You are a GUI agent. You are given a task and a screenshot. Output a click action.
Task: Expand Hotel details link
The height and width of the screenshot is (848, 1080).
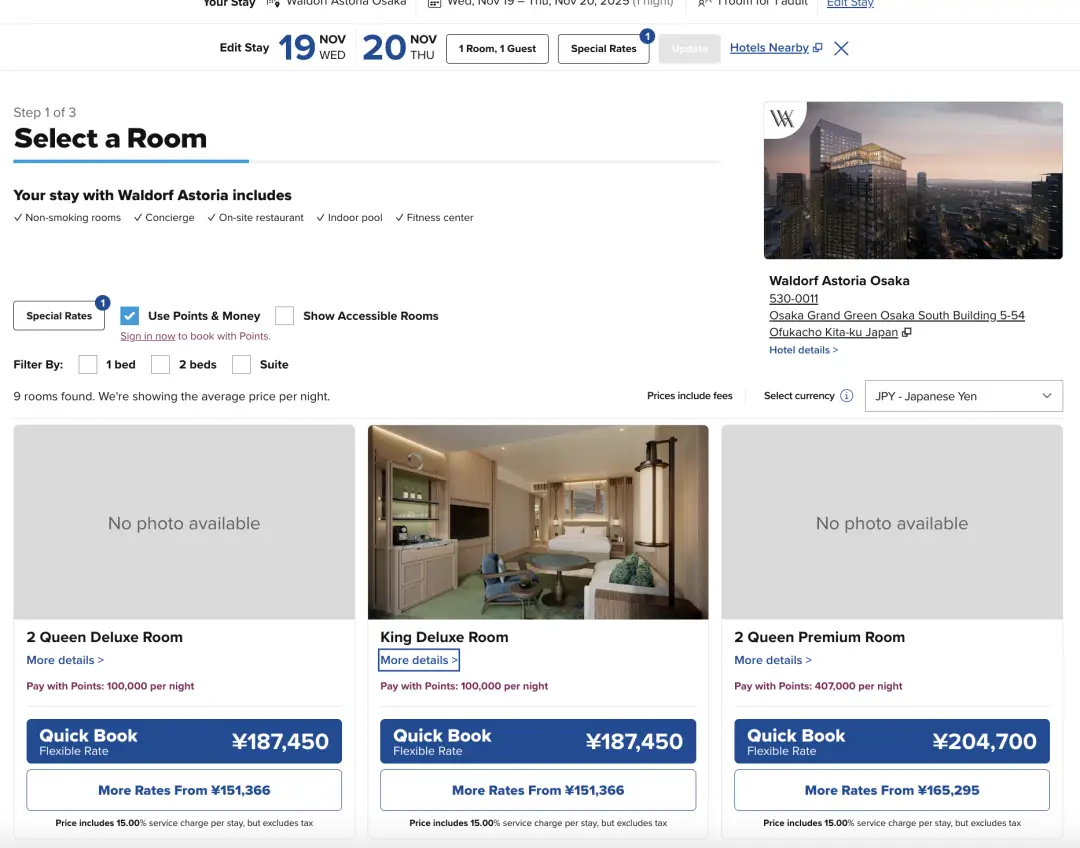pyautogui.click(x=803, y=350)
